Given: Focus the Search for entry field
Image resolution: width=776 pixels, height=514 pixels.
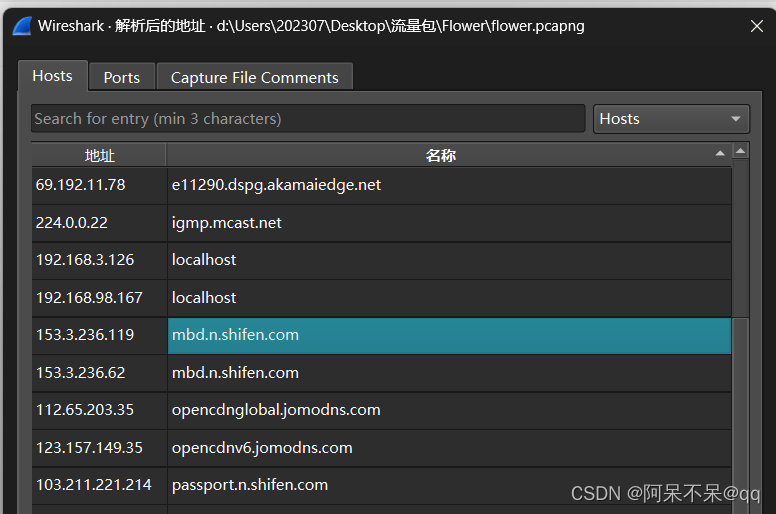Looking at the screenshot, I should tap(308, 119).
